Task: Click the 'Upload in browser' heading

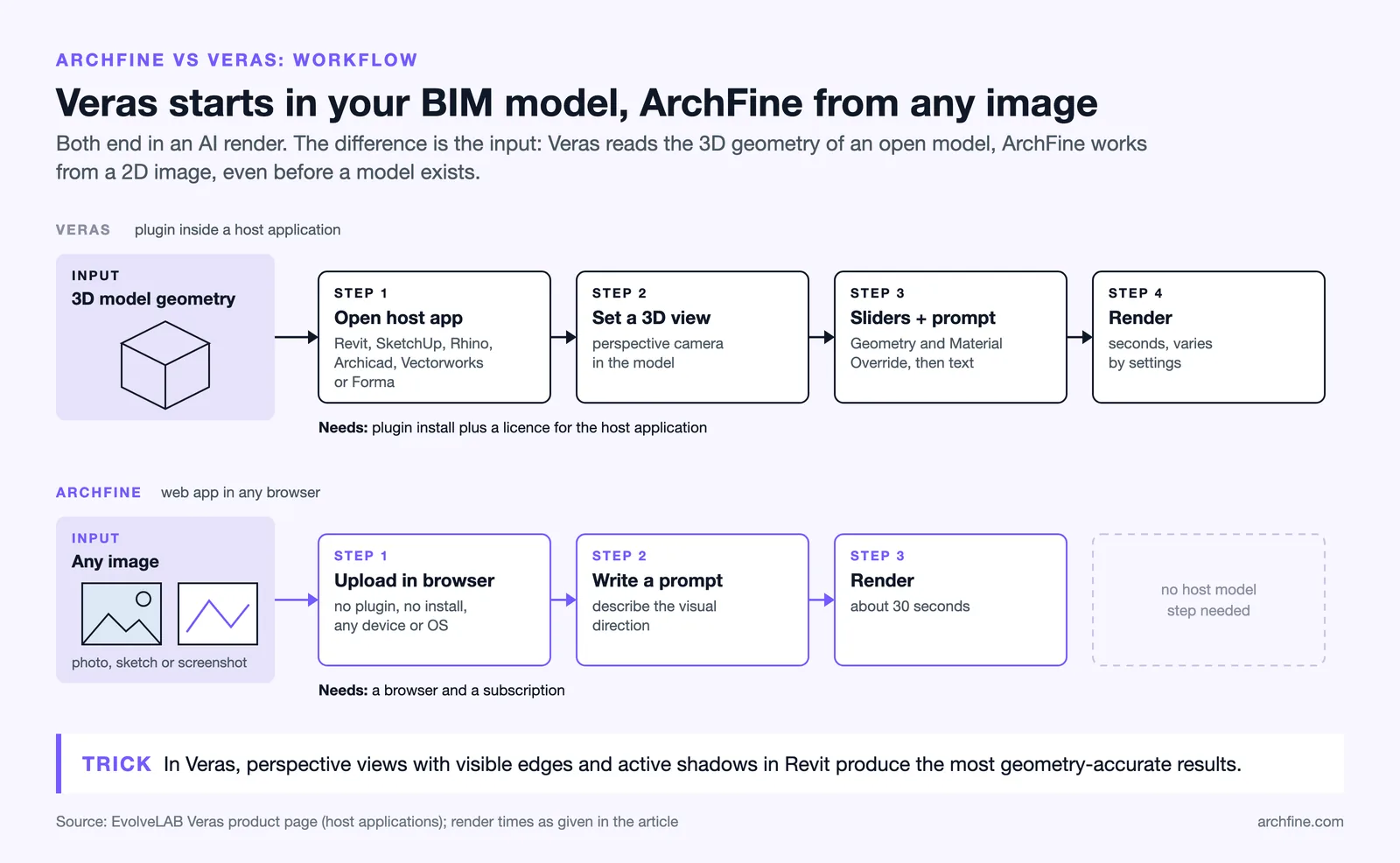Action: 414,580
